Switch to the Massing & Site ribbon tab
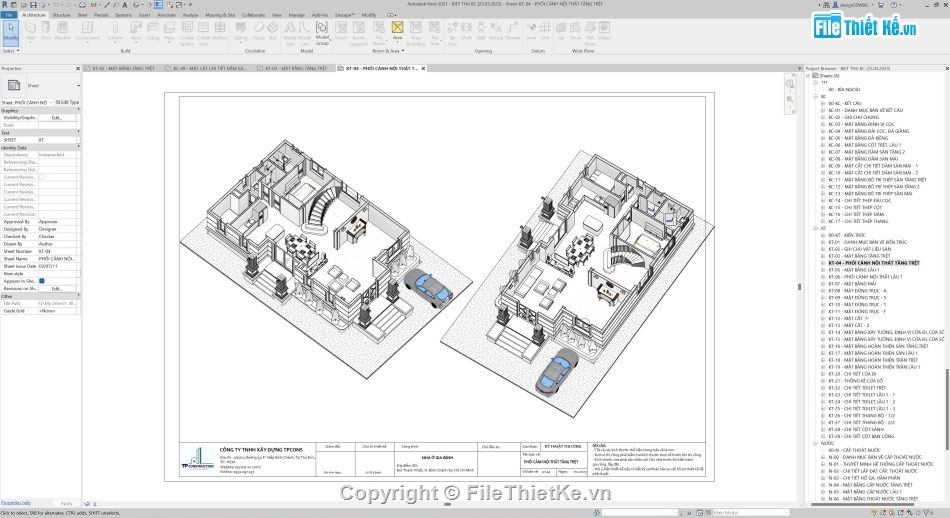Viewport: 950px width, 518px height. click(220, 15)
